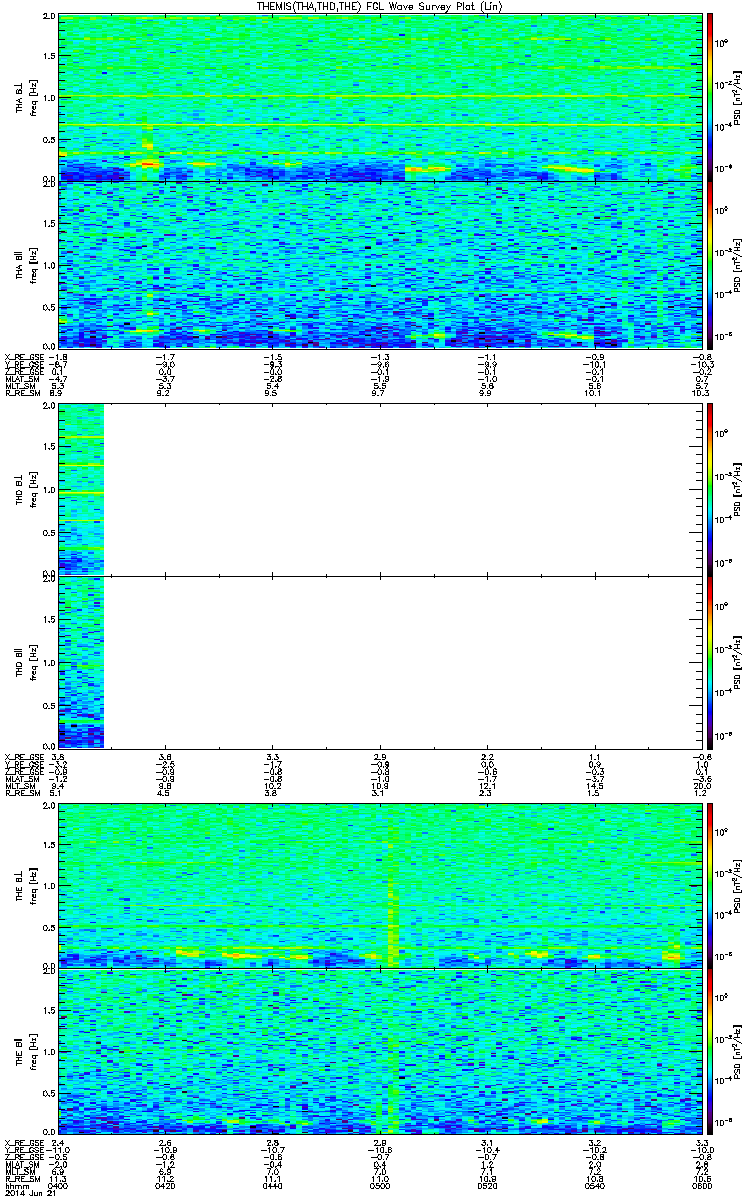Click the color bar beside the THE BII panel
Screen dimensions: 750x1200
[x=710, y=1052]
